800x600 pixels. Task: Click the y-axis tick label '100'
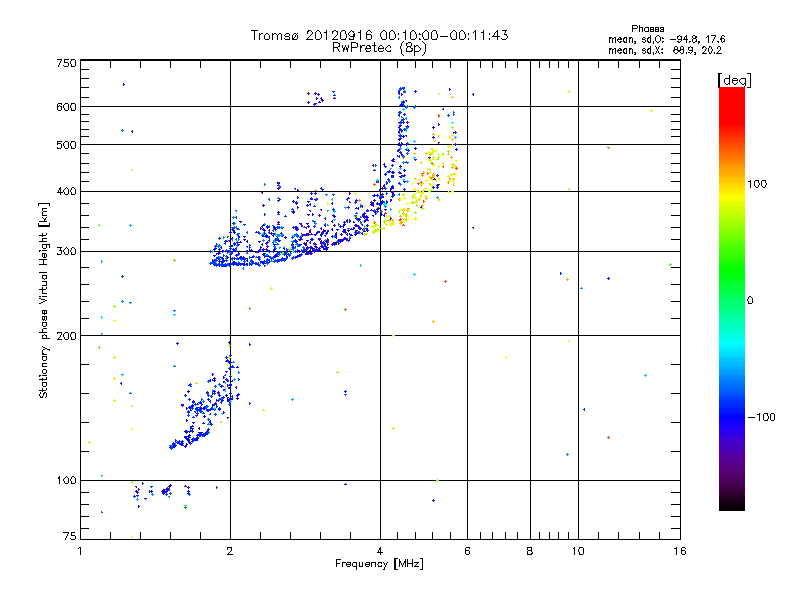click(x=66, y=481)
